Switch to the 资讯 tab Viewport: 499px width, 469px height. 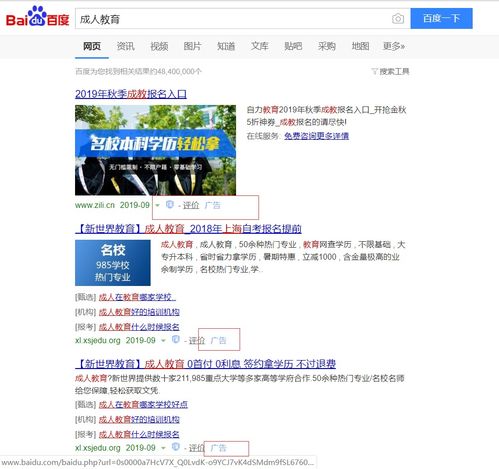click(125, 46)
